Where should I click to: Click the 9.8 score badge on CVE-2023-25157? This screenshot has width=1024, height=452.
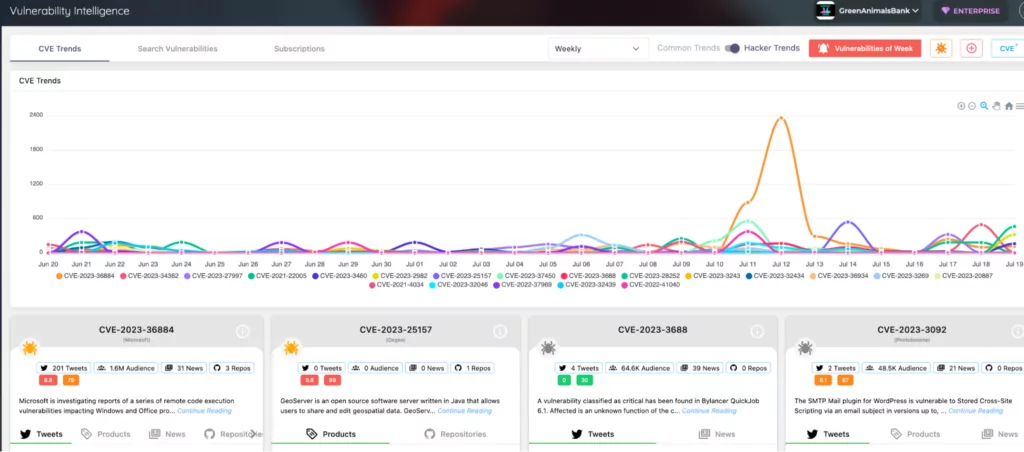(309, 379)
